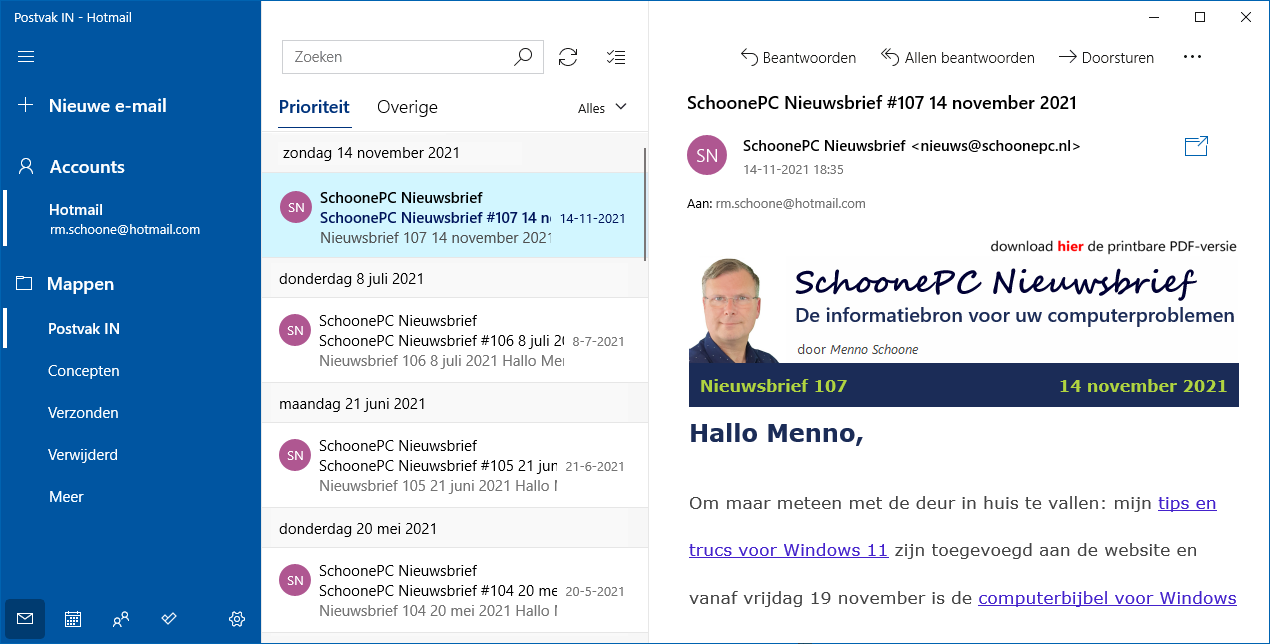
Task: Select the donderdag 20 mei 2021 header
Action: pos(453,529)
